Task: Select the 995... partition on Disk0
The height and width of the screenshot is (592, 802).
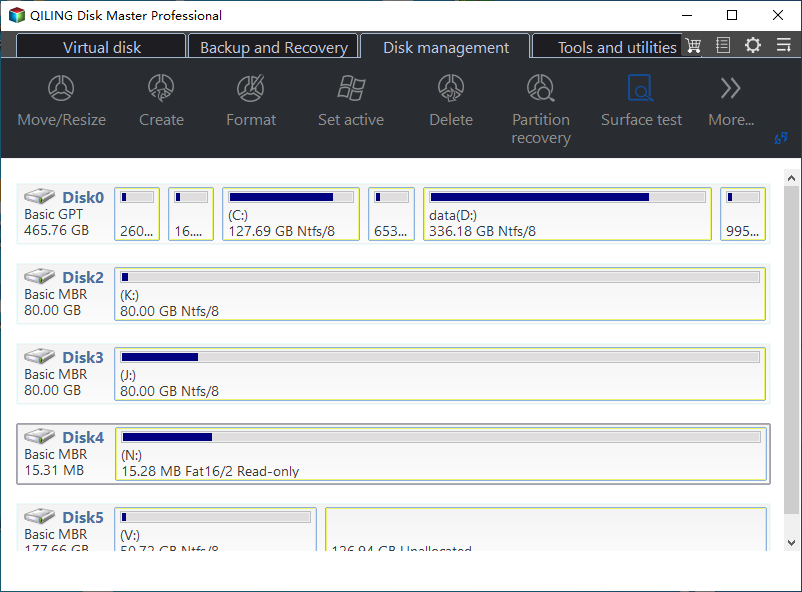Action: 743,214
